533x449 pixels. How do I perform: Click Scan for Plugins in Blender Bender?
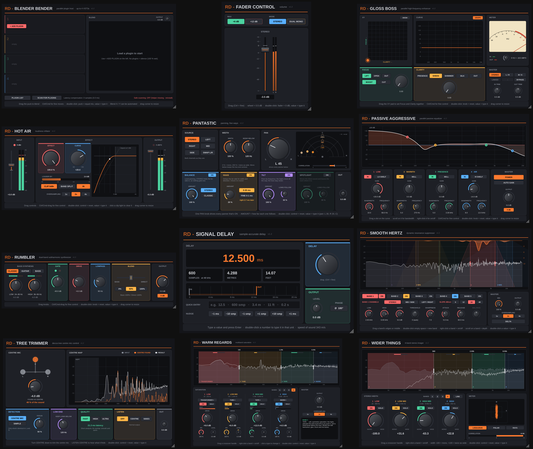(47, 98)
